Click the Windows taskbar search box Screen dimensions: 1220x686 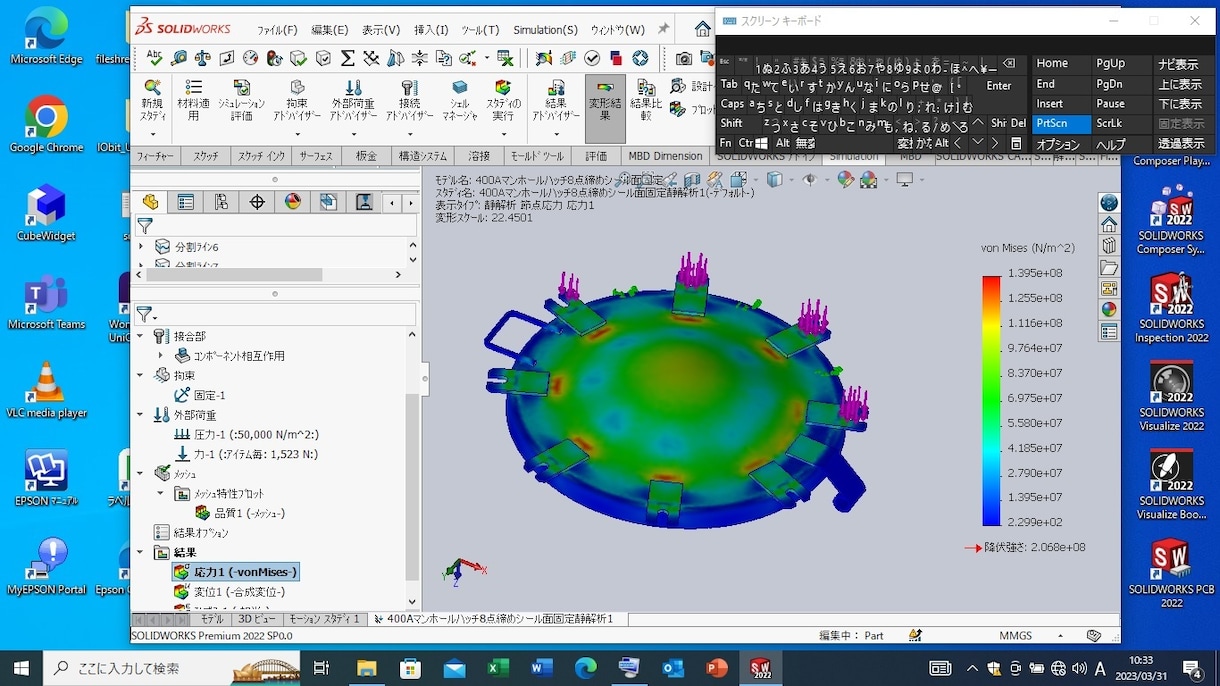click(x=171, y=668)
